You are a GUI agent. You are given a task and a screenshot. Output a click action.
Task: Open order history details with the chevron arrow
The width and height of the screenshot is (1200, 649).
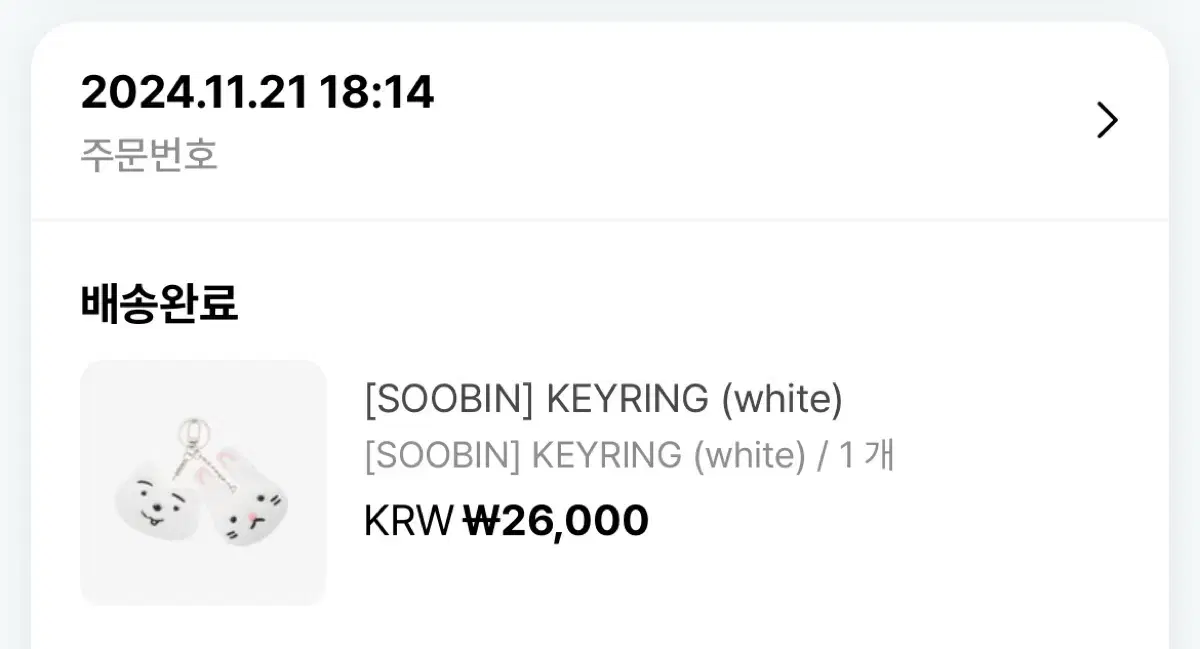[x=1106, y=119]
